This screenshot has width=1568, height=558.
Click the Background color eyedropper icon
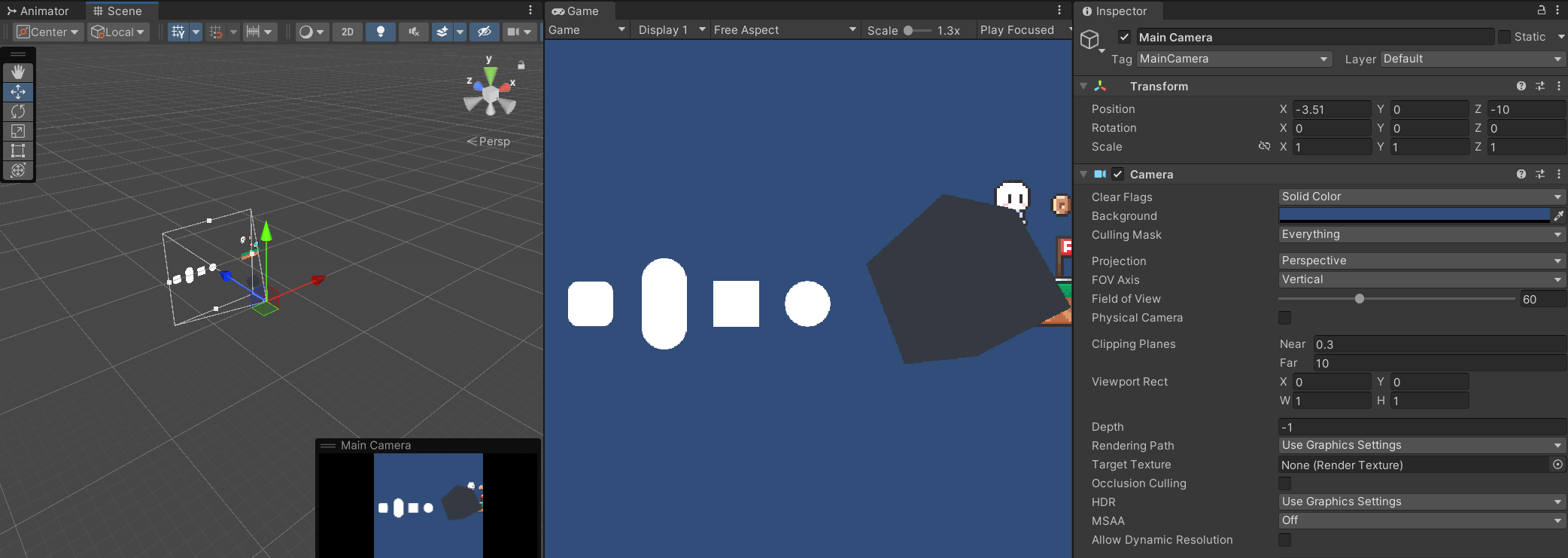(1559, 216)
